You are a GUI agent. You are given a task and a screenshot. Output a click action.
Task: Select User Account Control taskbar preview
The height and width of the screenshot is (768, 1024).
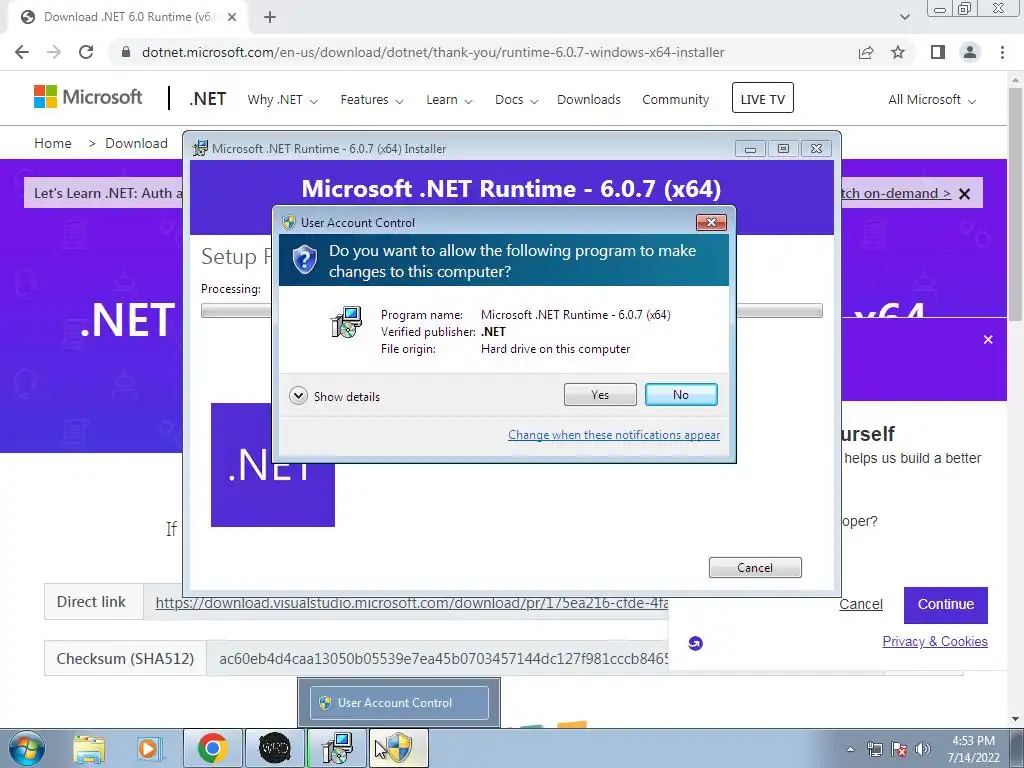(399, 703)
